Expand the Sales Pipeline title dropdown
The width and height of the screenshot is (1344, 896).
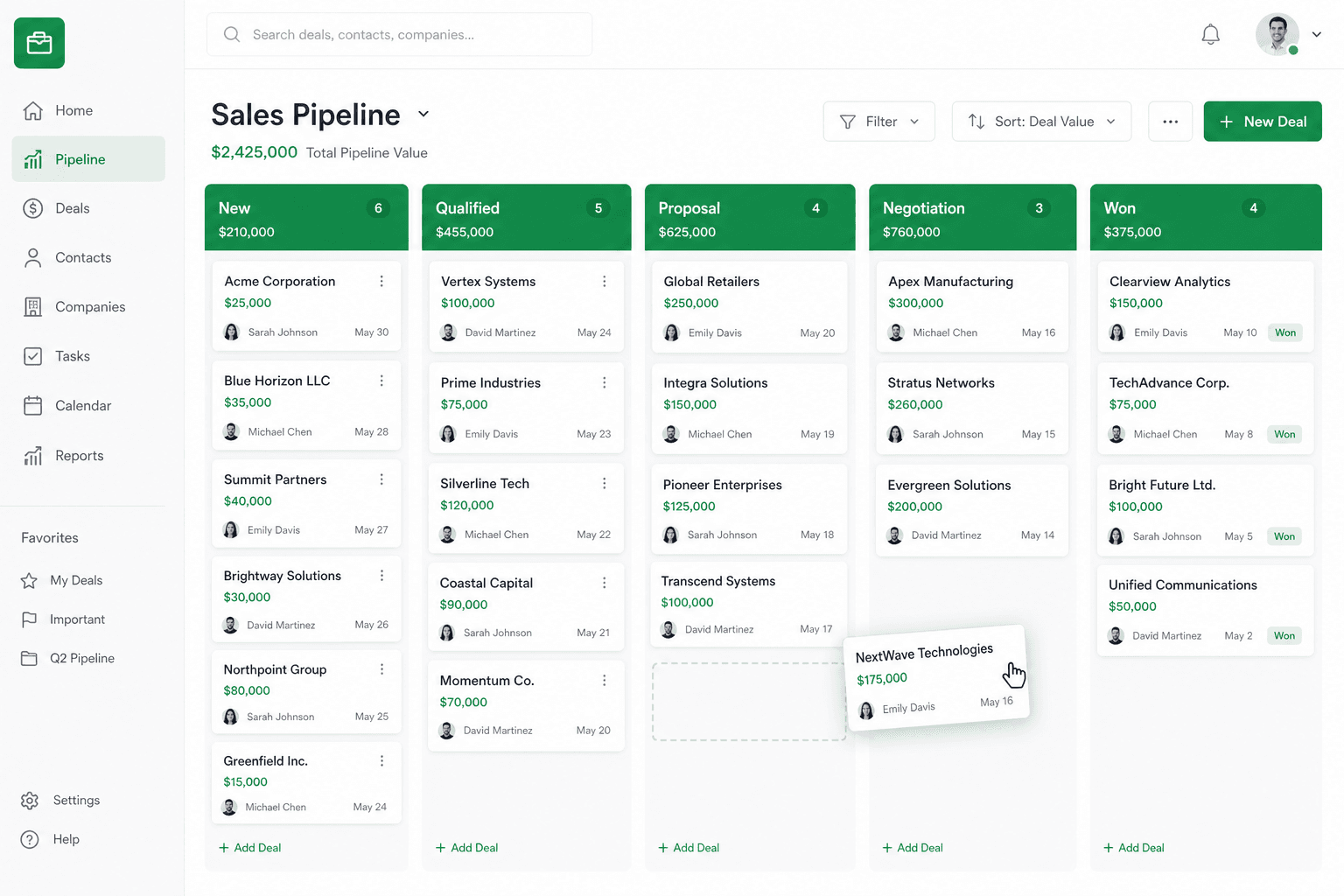423,114
